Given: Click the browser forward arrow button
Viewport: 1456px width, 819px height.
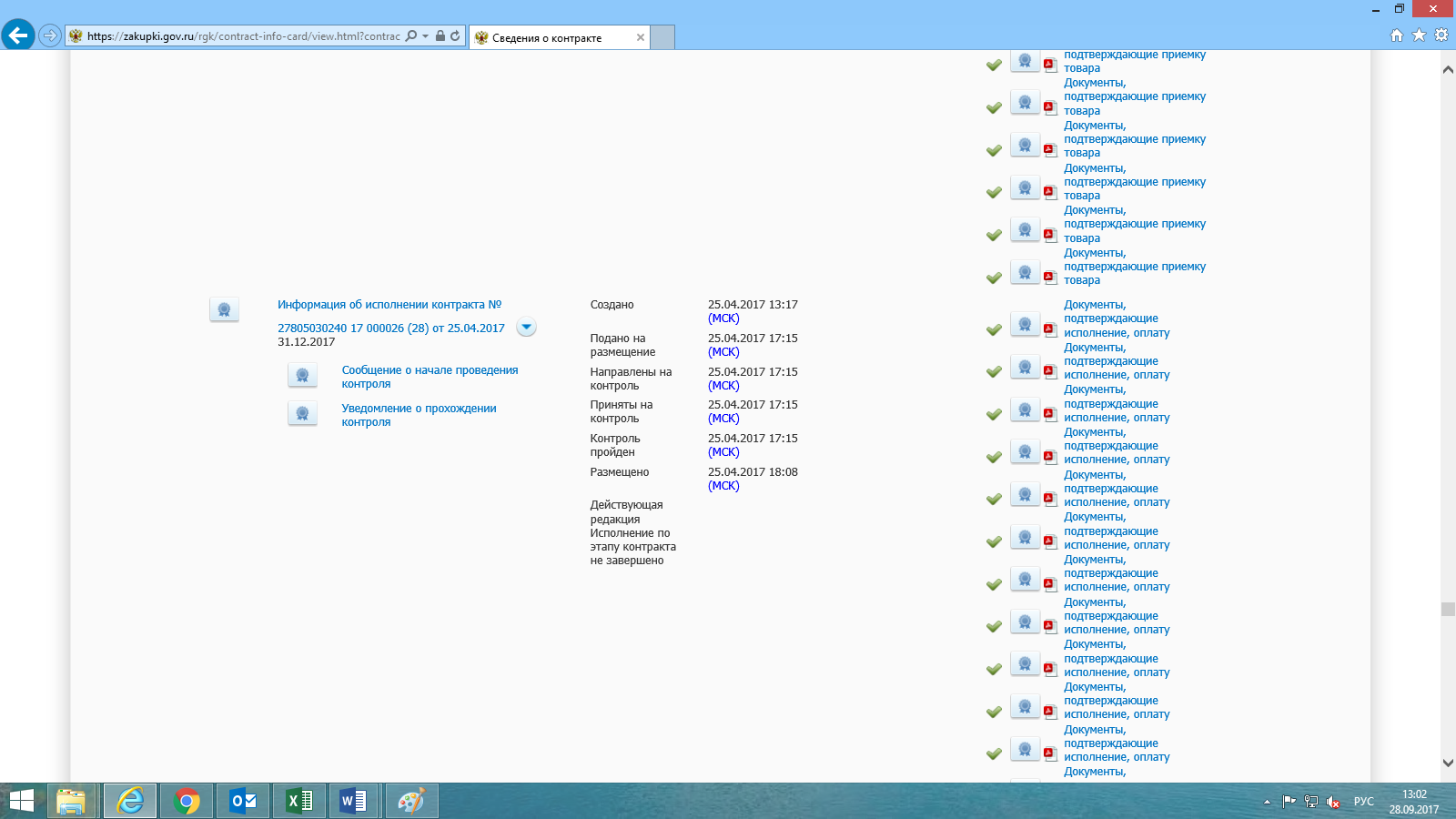Looking at the screenshot, I should click(50, 35).
